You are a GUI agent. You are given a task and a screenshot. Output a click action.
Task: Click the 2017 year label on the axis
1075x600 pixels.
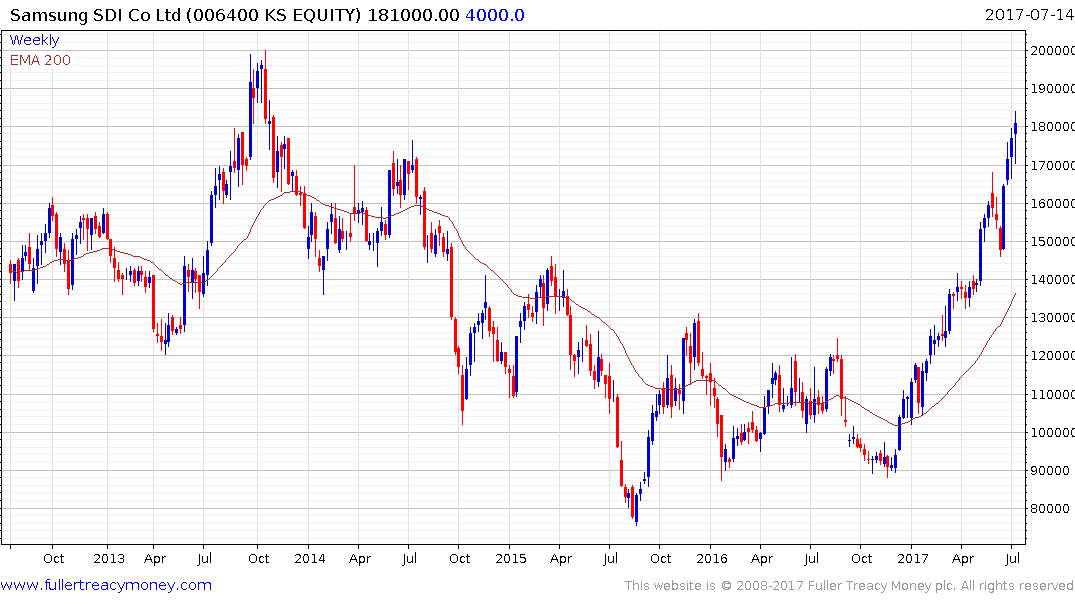913,558
